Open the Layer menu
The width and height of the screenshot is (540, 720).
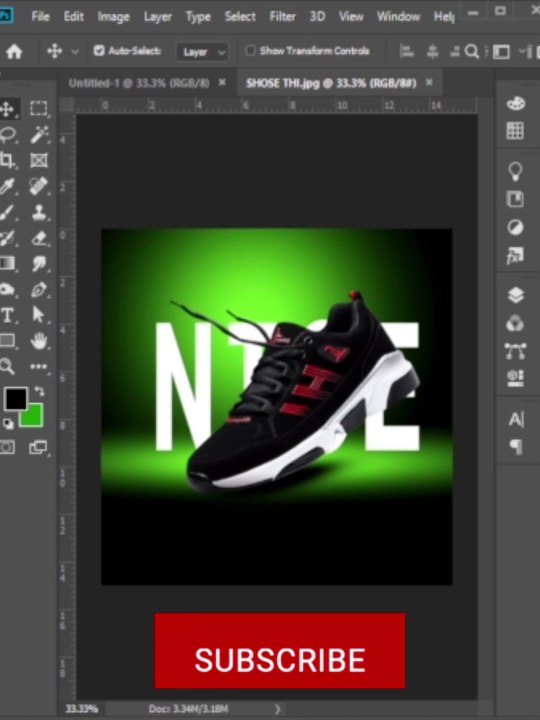coord(158,17)
